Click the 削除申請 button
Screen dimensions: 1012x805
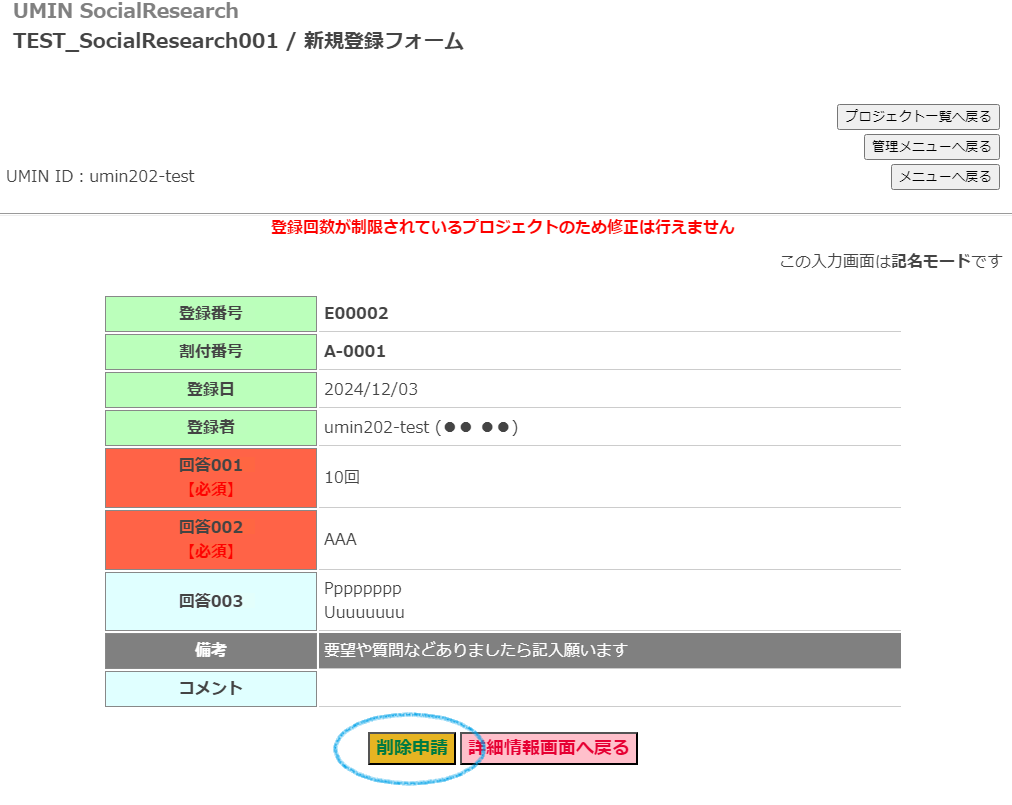[411, 748]
